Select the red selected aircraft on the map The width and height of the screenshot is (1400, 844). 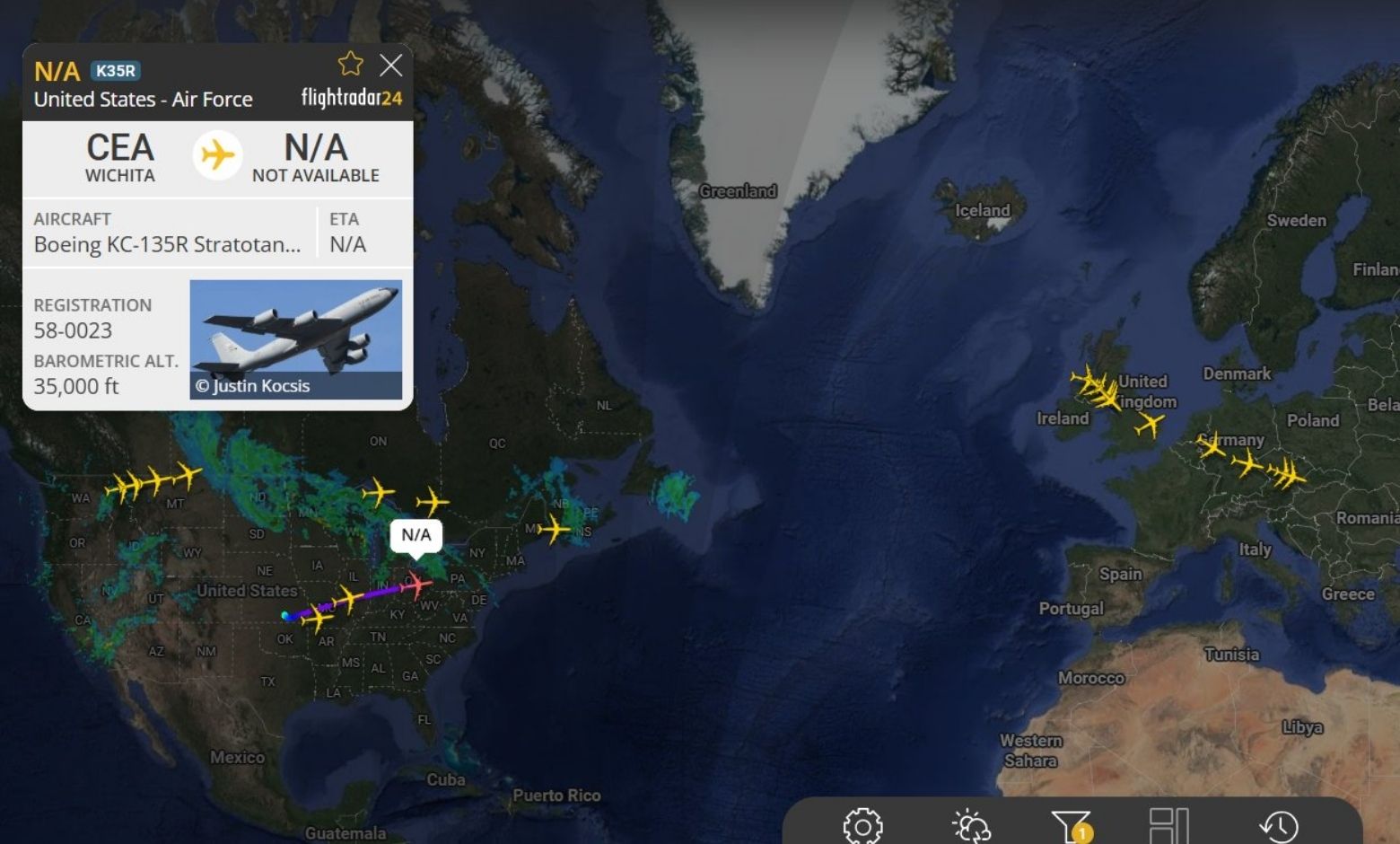(x=416, y=585)
